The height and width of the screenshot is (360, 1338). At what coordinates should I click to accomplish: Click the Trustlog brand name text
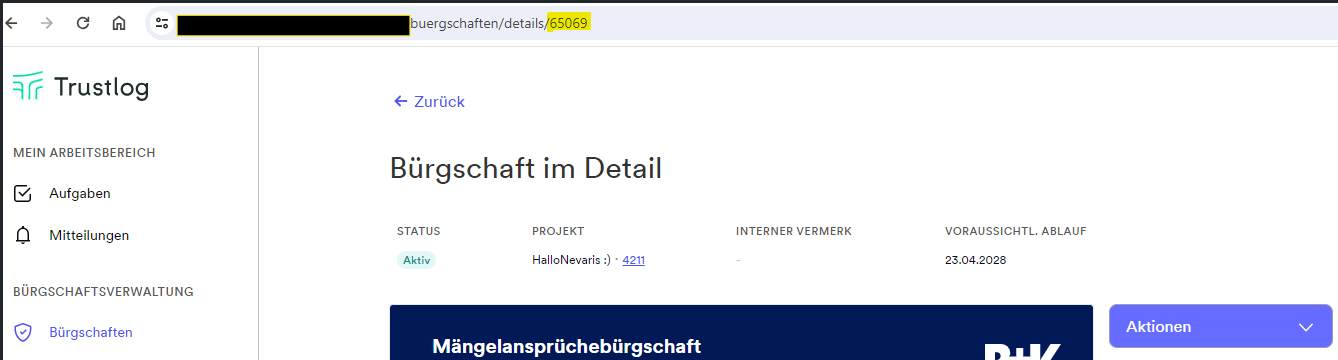pyautogui.click(x=102, y=88)
